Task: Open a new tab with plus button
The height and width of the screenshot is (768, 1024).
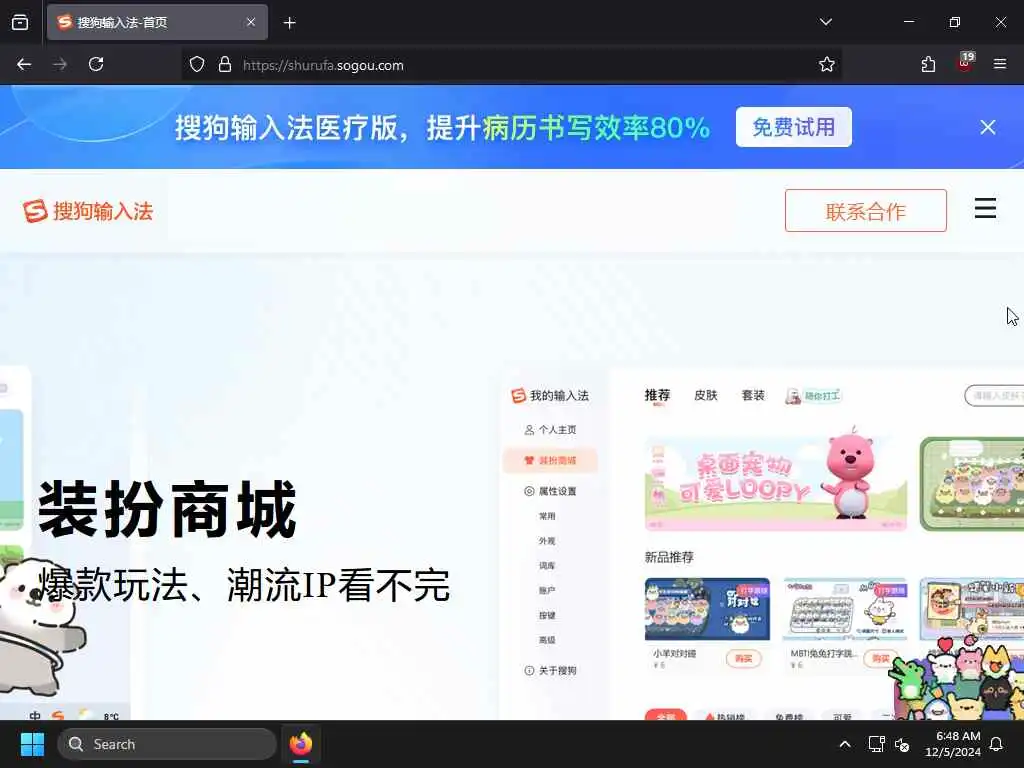Action: (x=289, y=23)
